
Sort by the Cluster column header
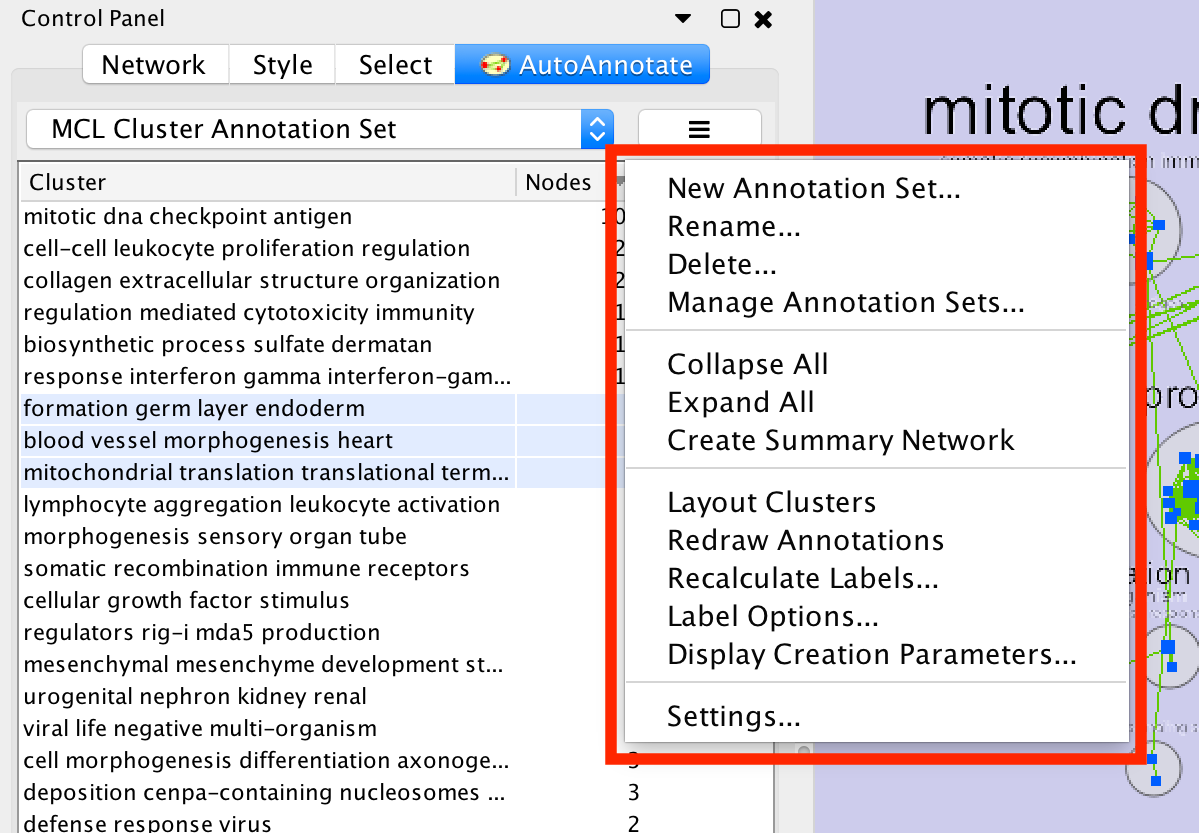(267, 182)
